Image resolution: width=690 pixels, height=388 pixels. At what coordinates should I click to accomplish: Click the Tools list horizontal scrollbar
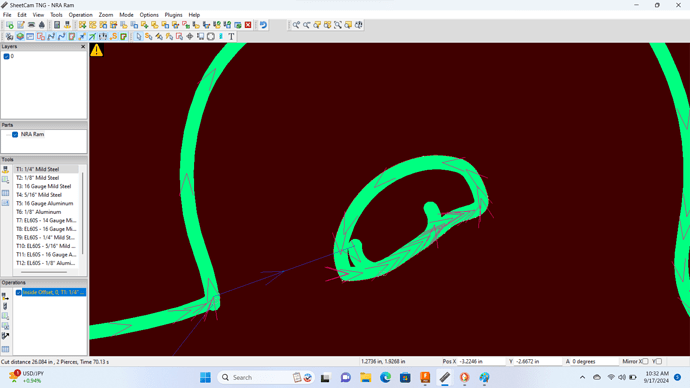pyautogui.click(x=44, y=272)
